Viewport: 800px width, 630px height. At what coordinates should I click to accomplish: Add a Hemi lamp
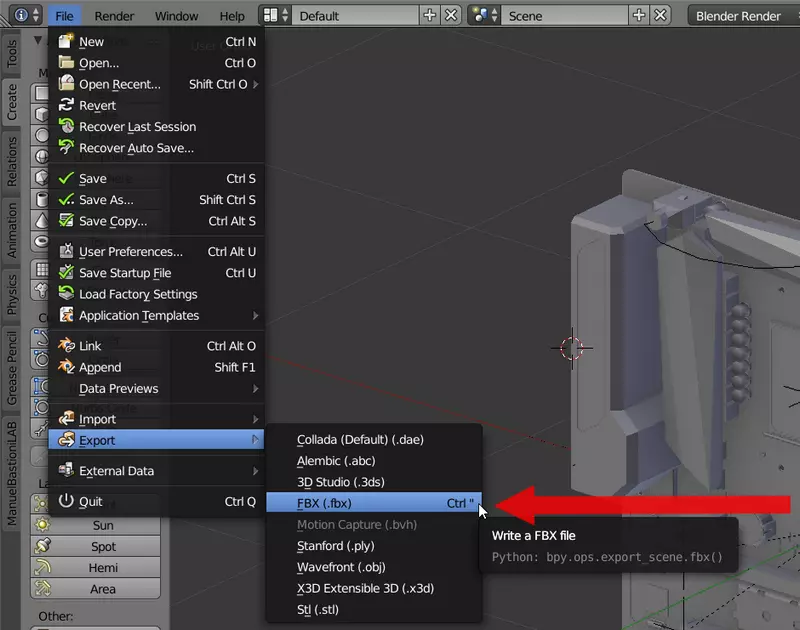point(103,568)
